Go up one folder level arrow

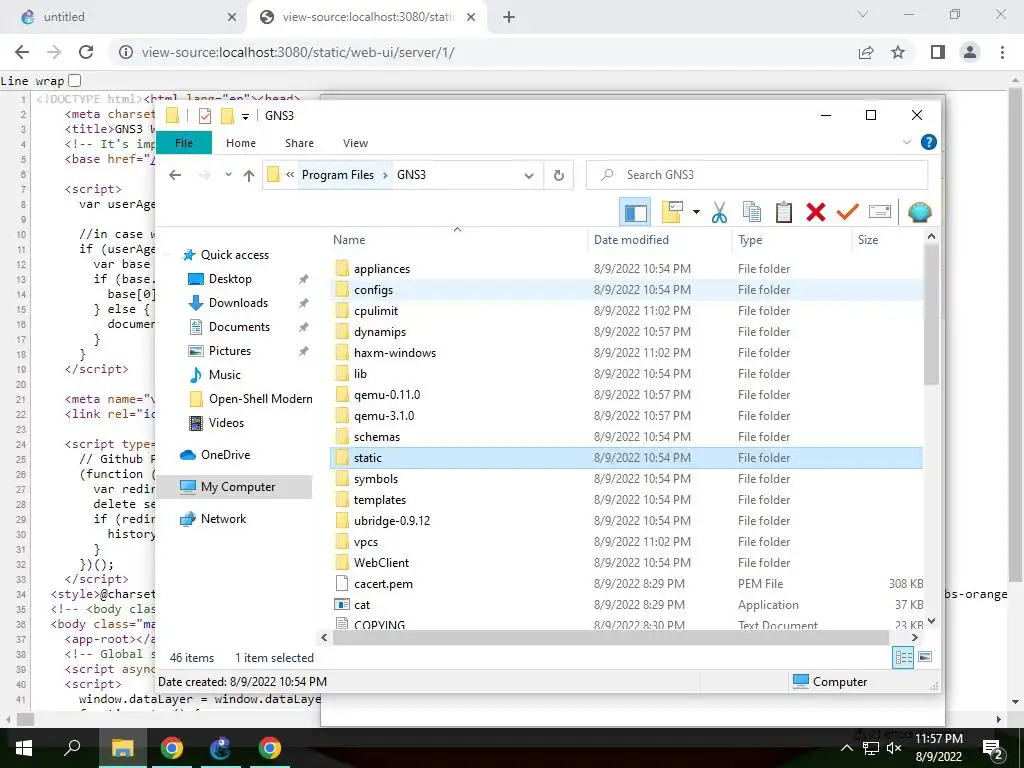click(x=249, y=175)
